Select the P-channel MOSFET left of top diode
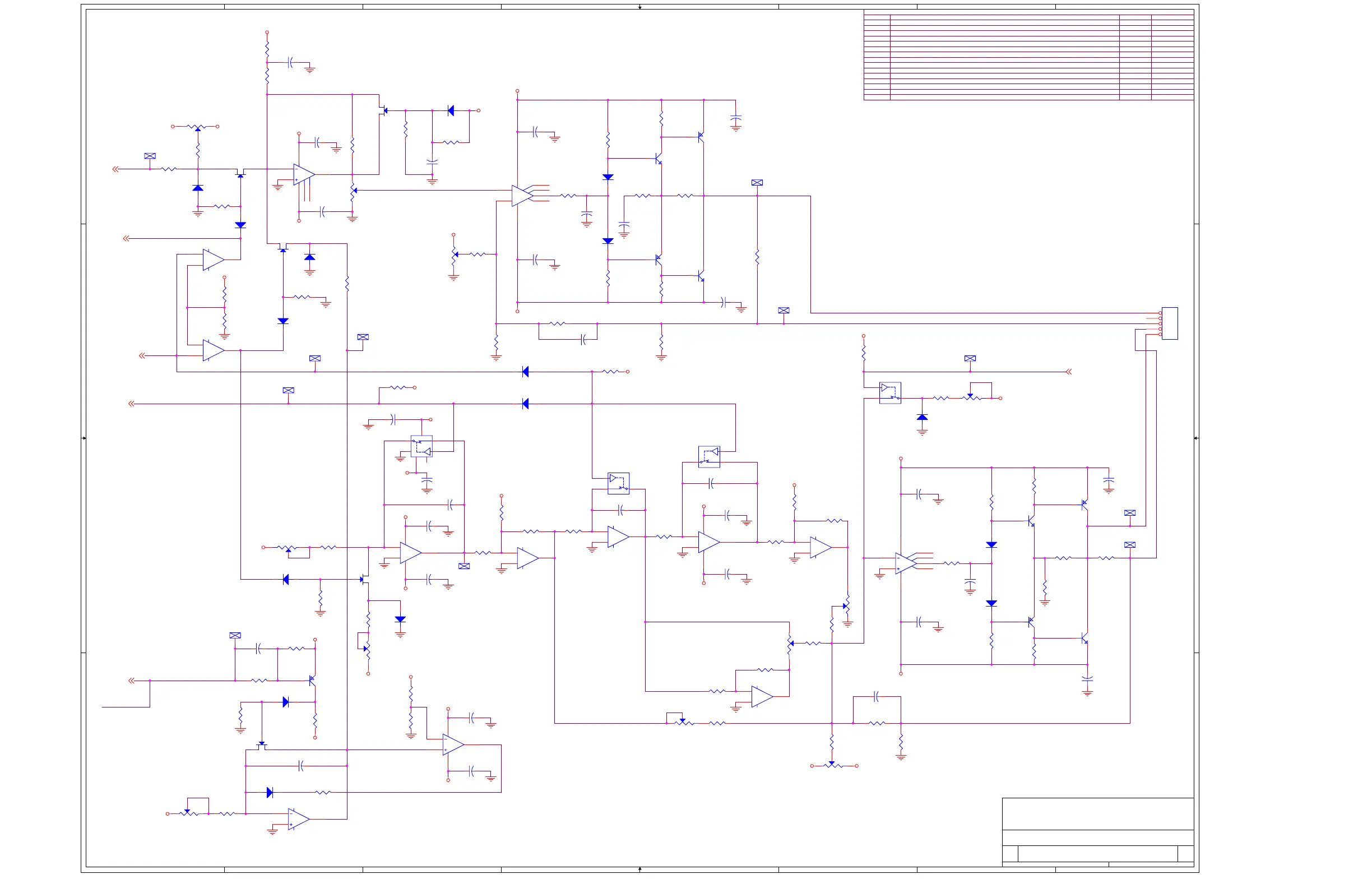The width and height of the screenshot is (1372, 888). pyautogui.click(x=383, y=110)
